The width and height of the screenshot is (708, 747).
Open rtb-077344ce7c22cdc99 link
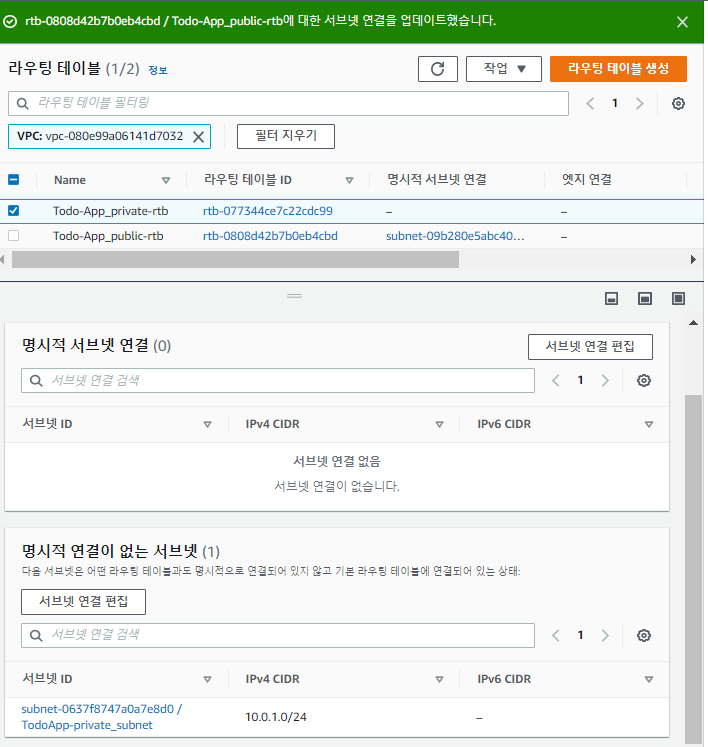[x=268, y=211]
